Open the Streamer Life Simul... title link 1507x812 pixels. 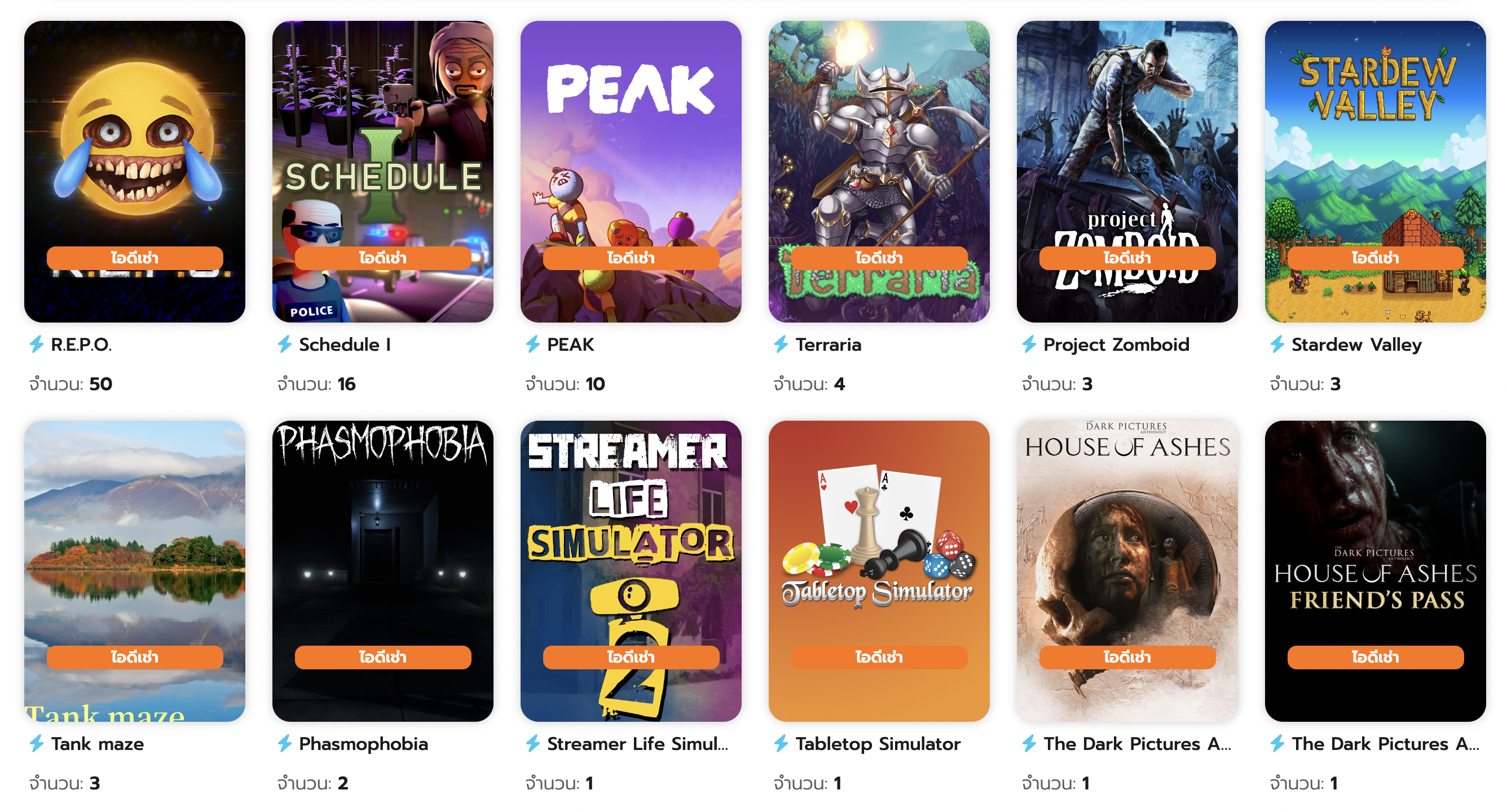click(x=638, y=744)
